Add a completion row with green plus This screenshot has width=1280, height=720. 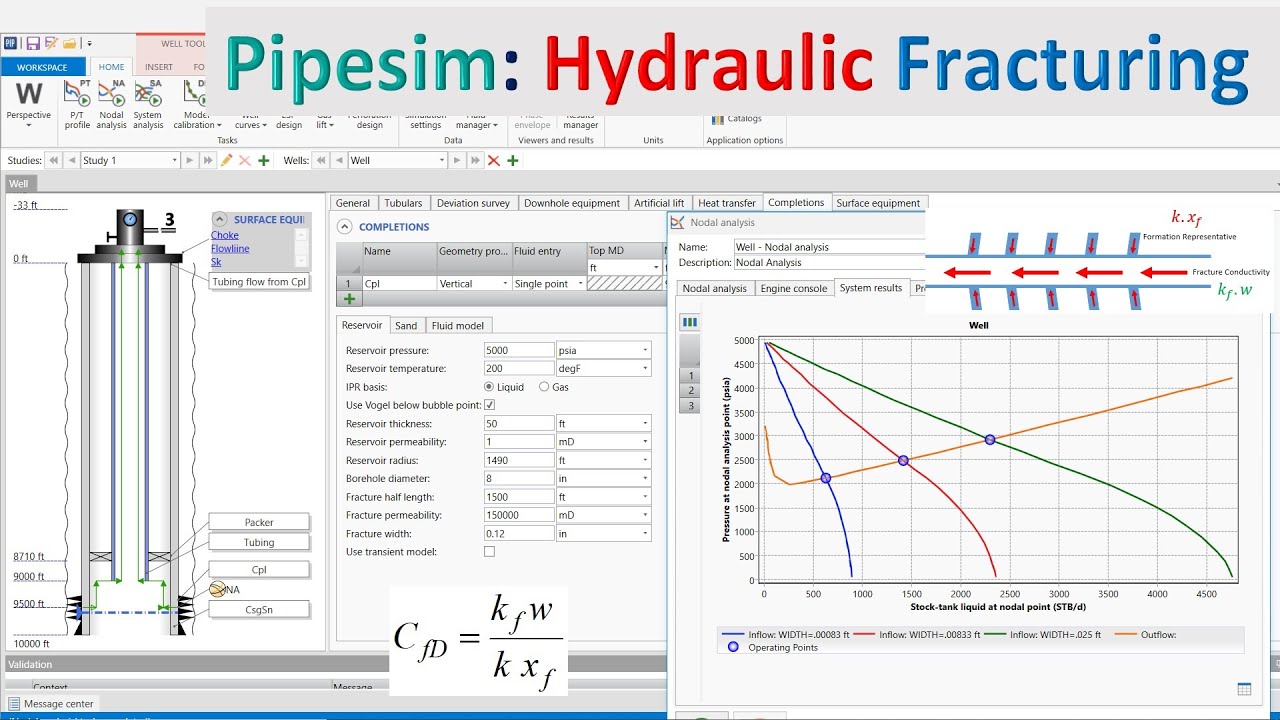pos(349,298)
